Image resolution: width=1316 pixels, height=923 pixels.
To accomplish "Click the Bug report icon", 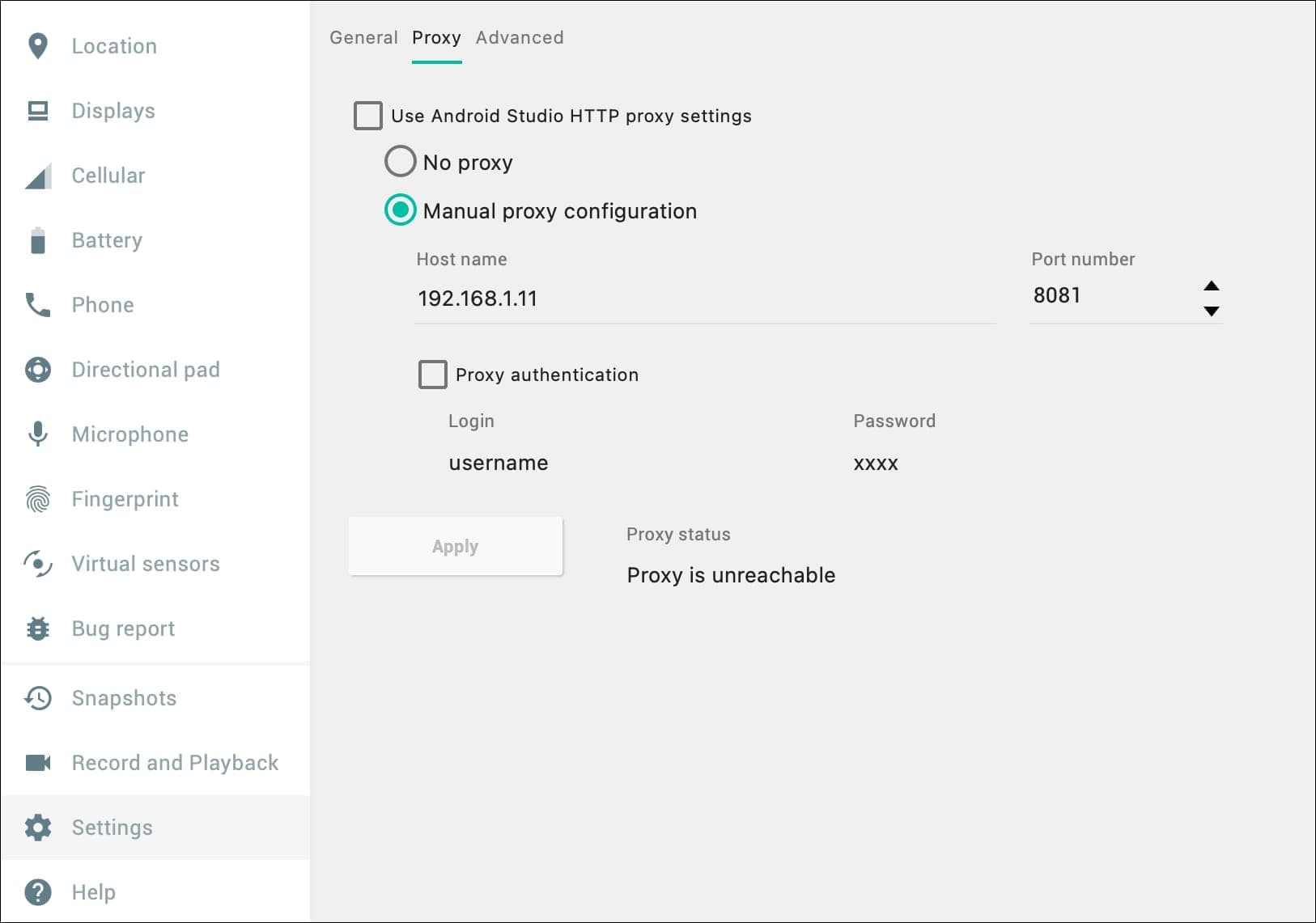I will [37, 629].
